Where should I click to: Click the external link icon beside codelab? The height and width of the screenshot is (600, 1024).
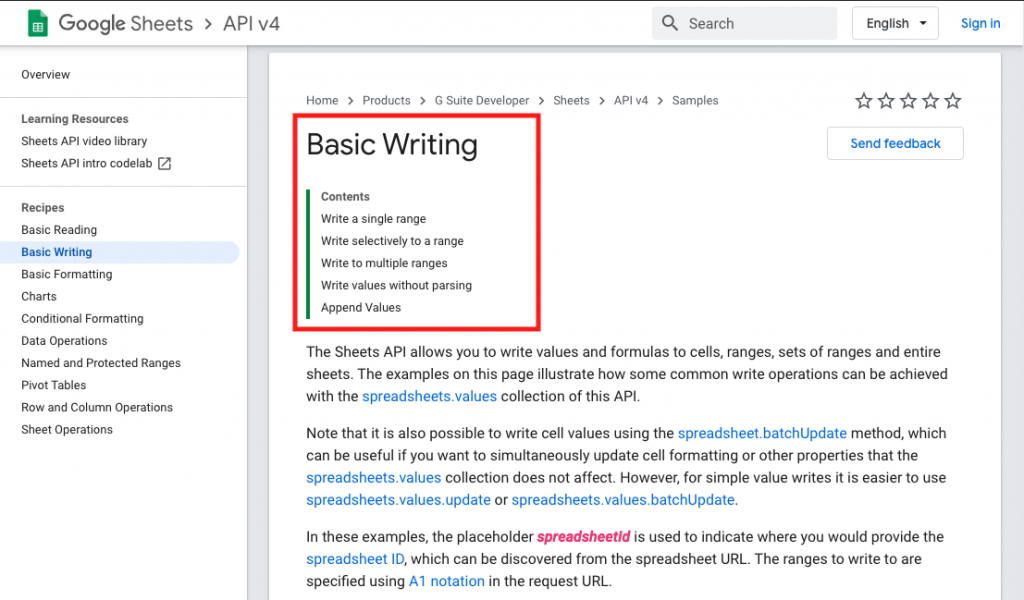(165, 163)
